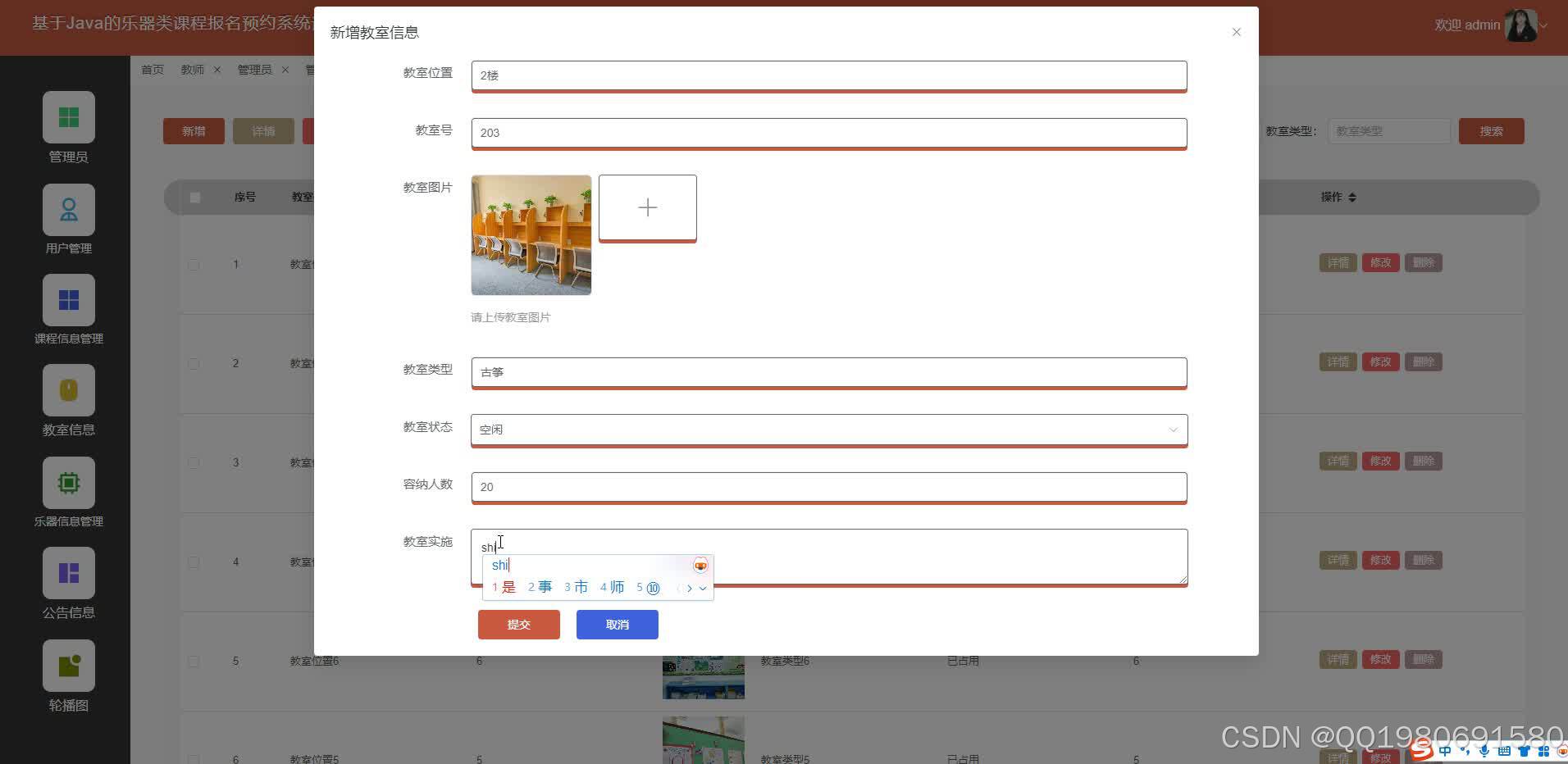Expand the admin user menu chevron
Image resolution: width=1568 pixels, height=764 pixels.
tap(1543, 25)
